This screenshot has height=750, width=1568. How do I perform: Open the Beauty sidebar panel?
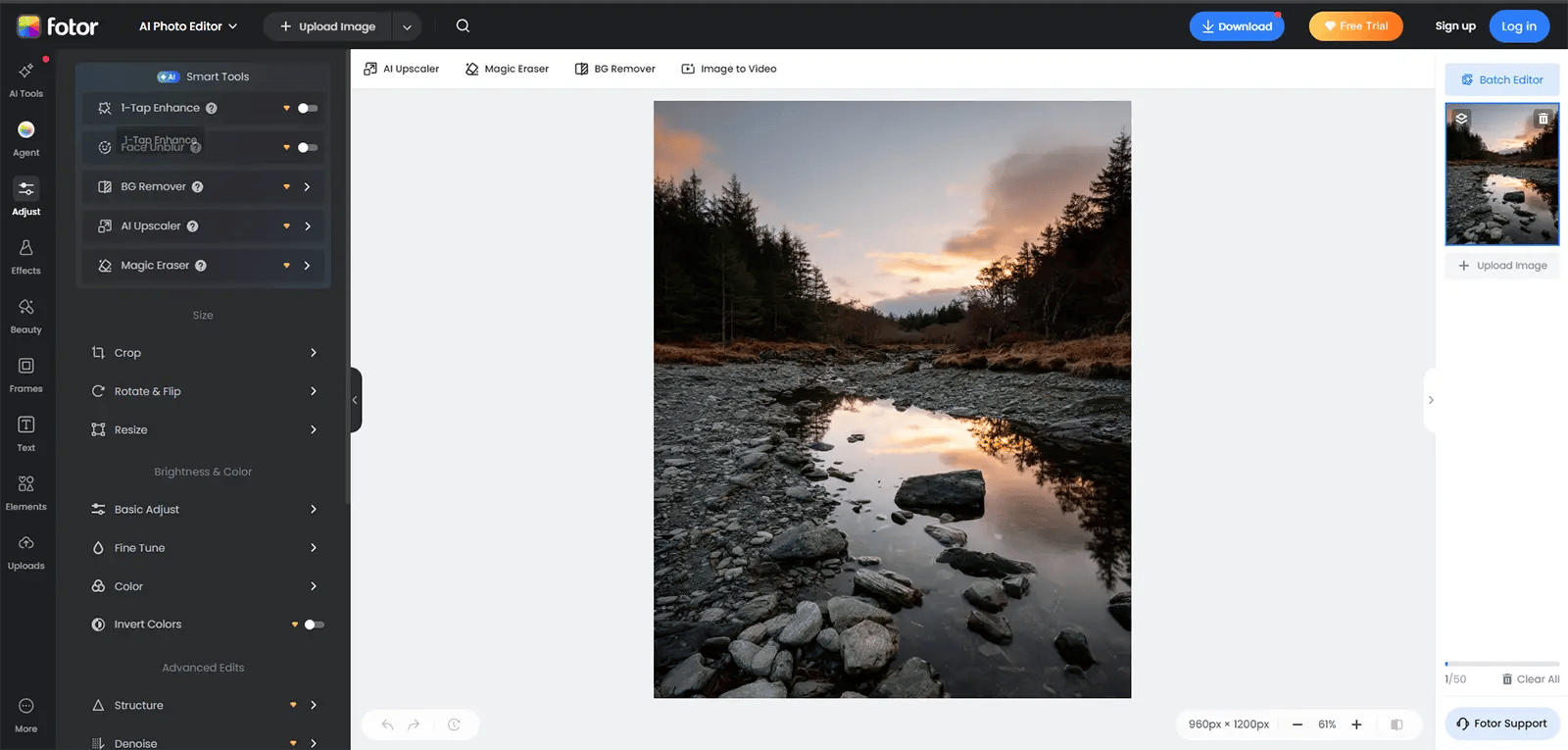[x=26, y=317]
